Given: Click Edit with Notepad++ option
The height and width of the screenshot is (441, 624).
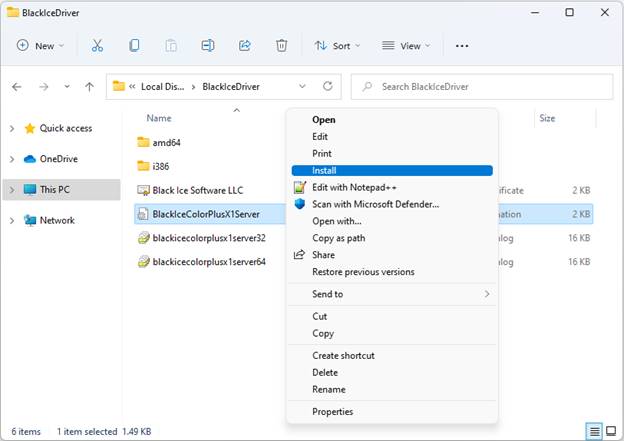Looking at the screenshot, I should [x=353, y=187].
